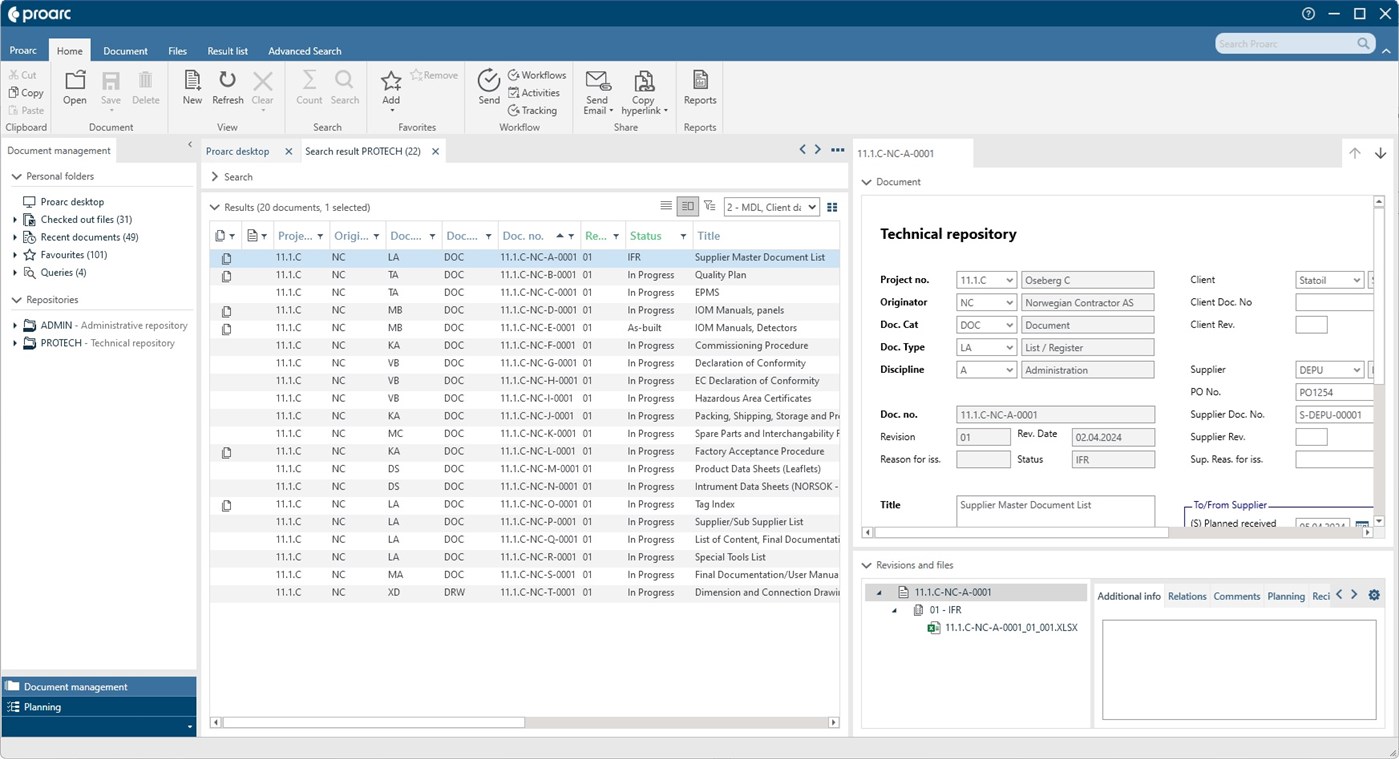1399x759 pixels.
Task: Select the checkbox row for 11.1.C-NC-A-0001
Action: tap(227, 257)
